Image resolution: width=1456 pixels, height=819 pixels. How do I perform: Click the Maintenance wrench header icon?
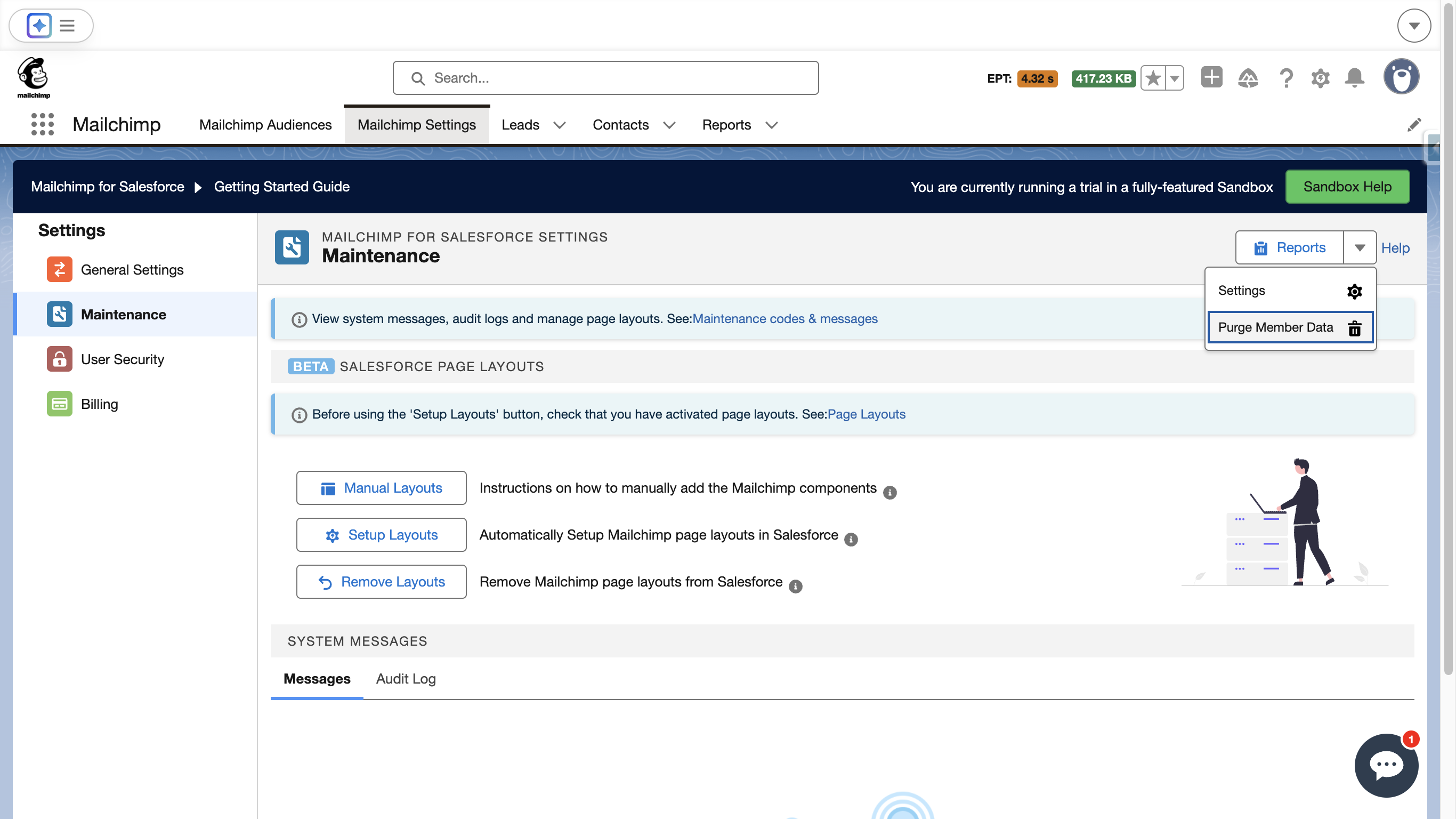(x=292, y=247)
